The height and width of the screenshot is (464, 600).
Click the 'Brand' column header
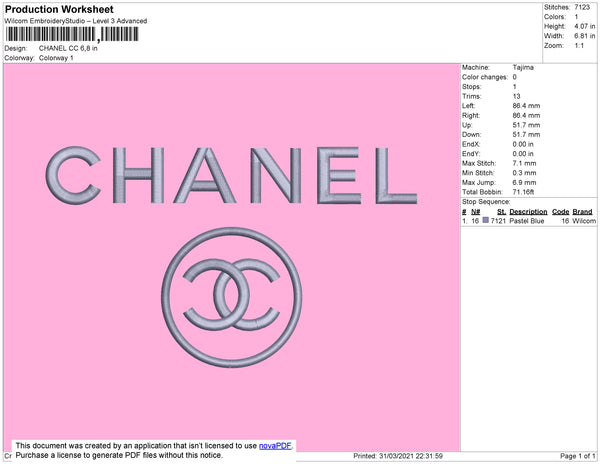pyautogui.click(x=582, y=212)
